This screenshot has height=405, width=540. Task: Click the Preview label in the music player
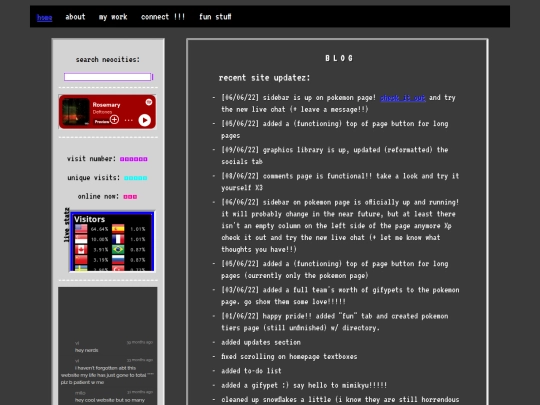pos(102,122)
